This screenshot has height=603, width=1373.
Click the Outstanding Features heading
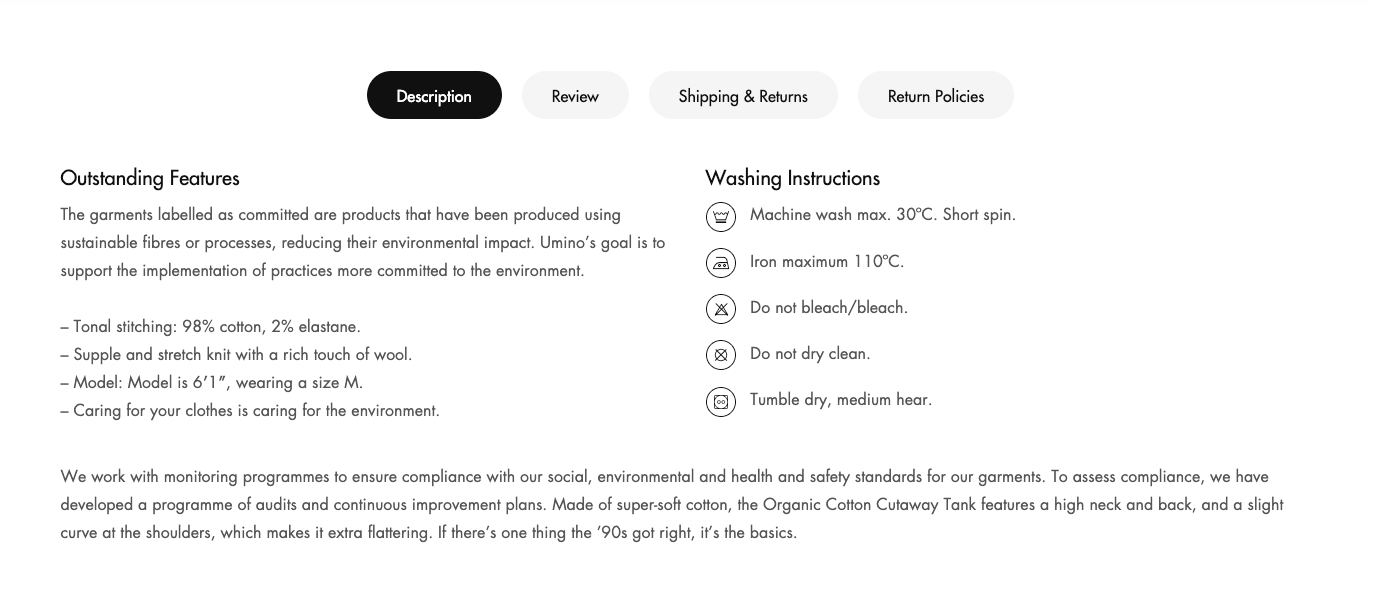click(150, 178)
